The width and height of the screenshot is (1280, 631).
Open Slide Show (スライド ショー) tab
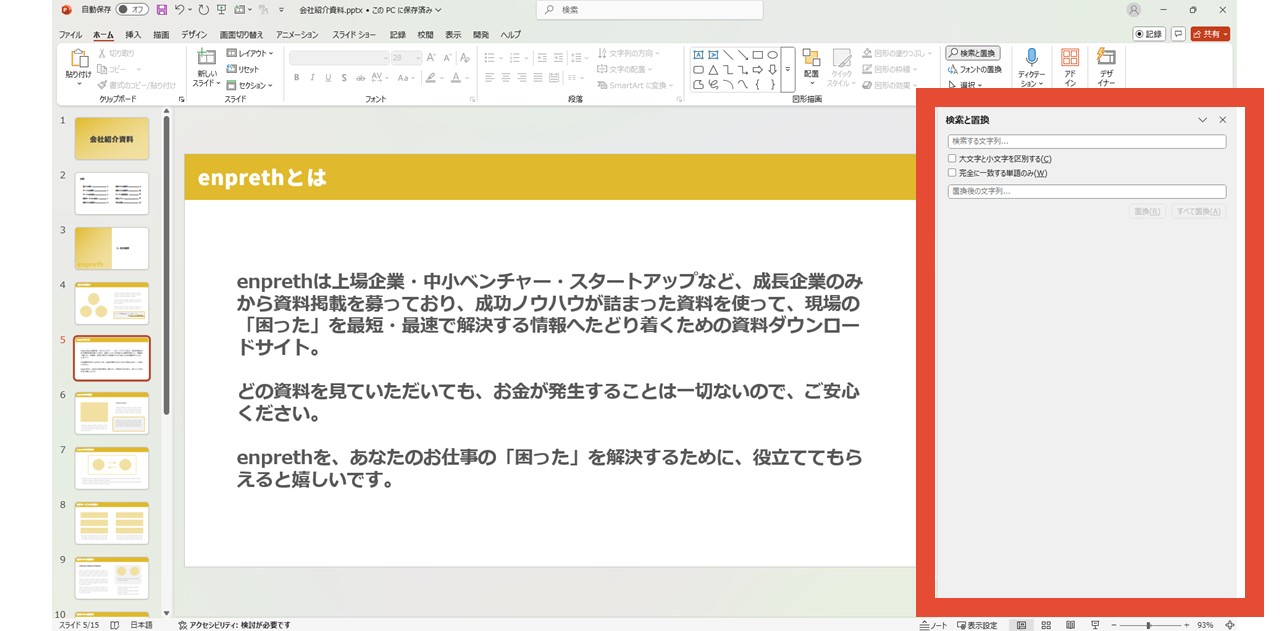point(354,34)
